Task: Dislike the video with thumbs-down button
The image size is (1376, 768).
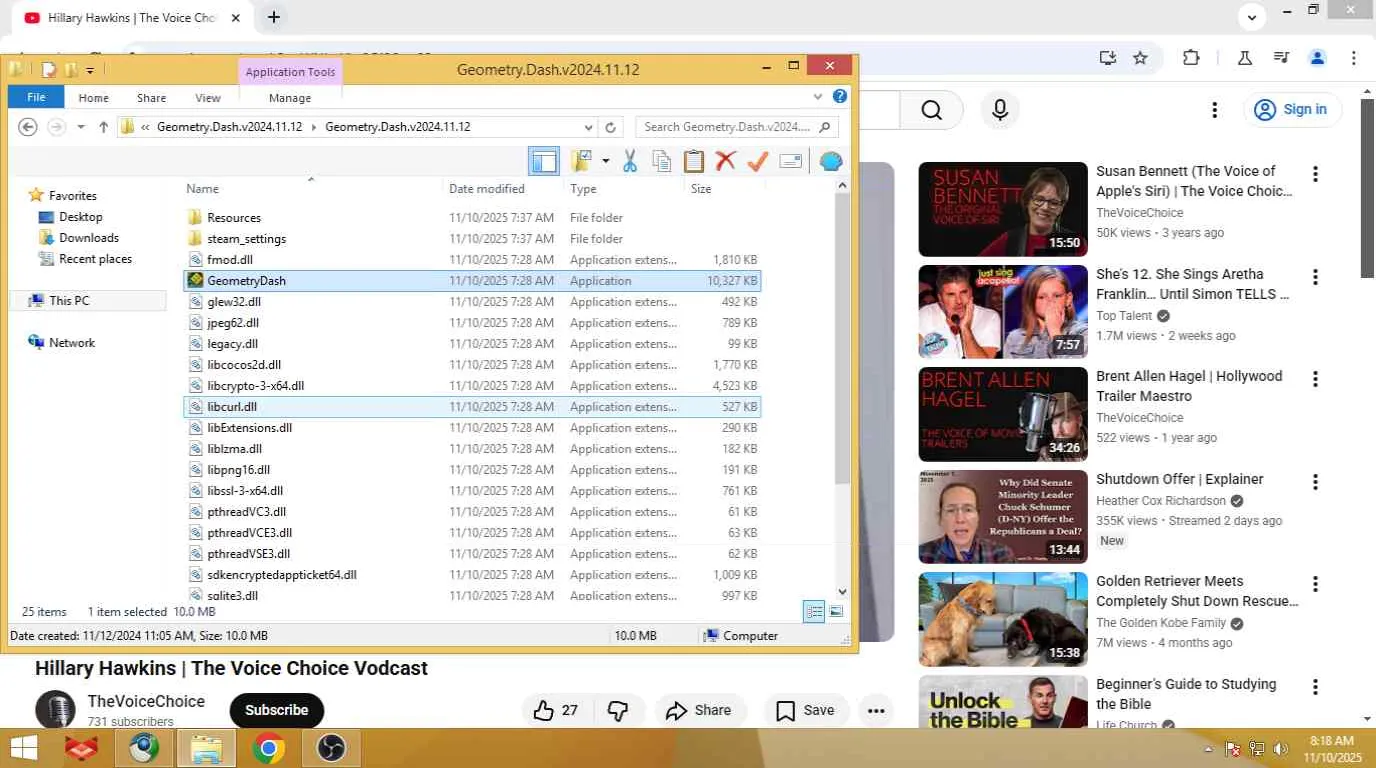Action: pyautogui.click(x=618, y=710)
